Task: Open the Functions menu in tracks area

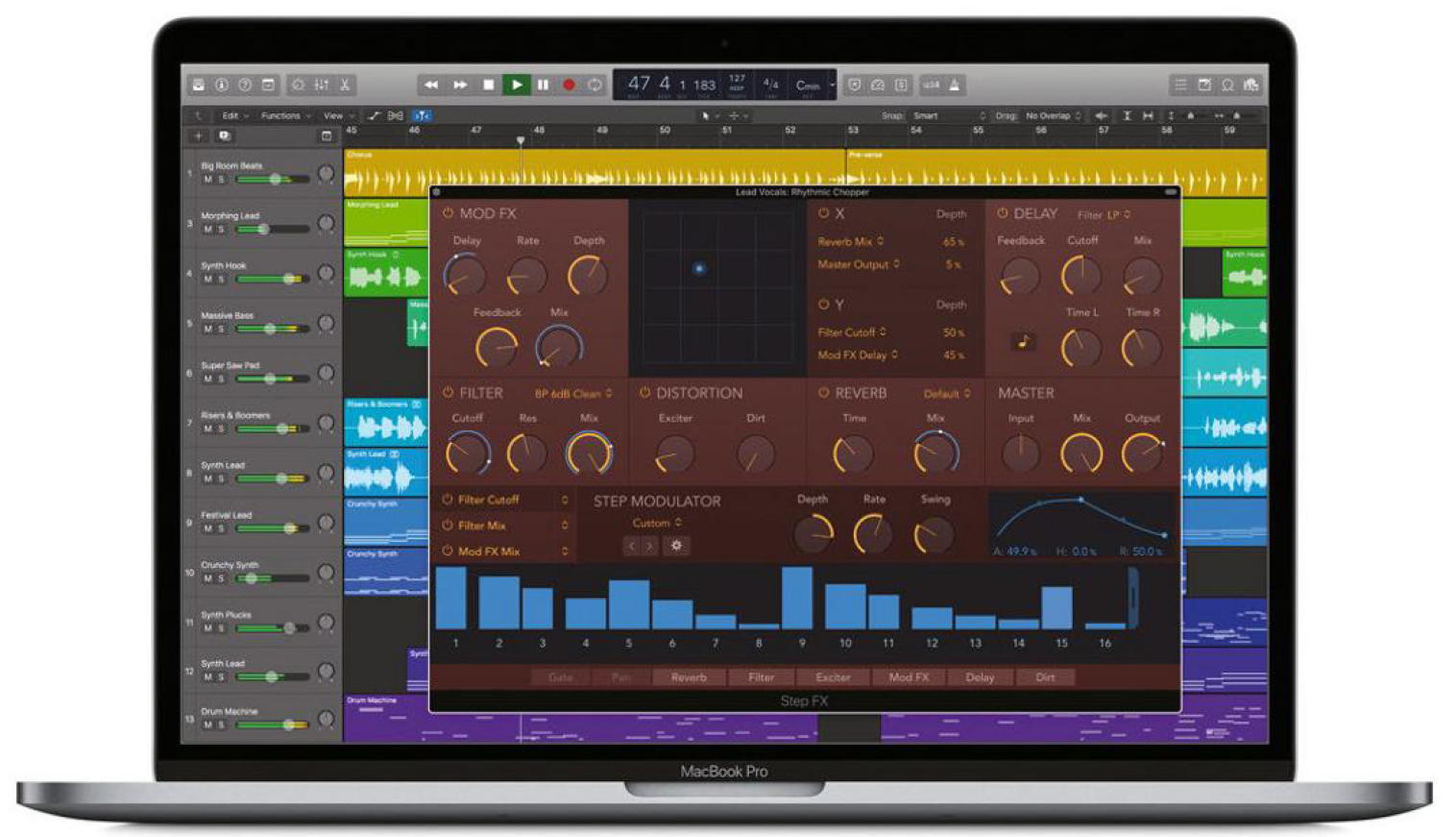Action: [x=285, y=115]
